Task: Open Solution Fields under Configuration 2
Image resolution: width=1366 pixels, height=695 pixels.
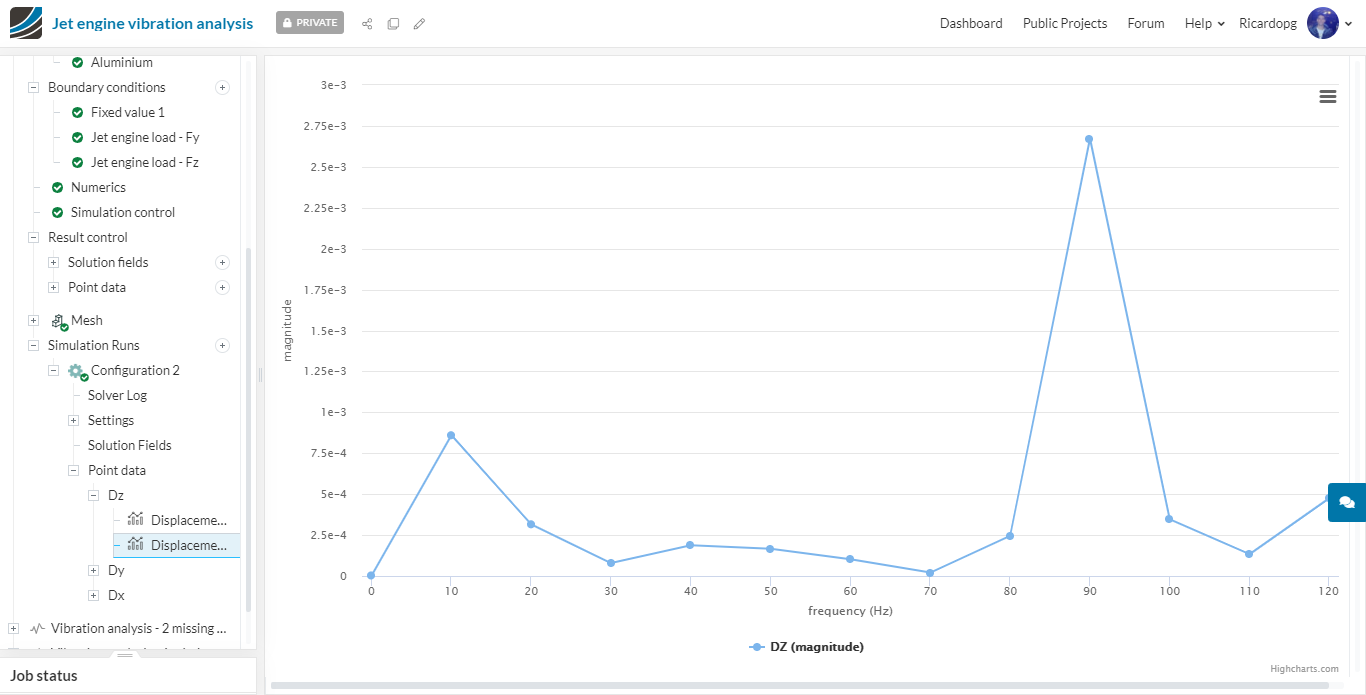Action: click(129, 445)
